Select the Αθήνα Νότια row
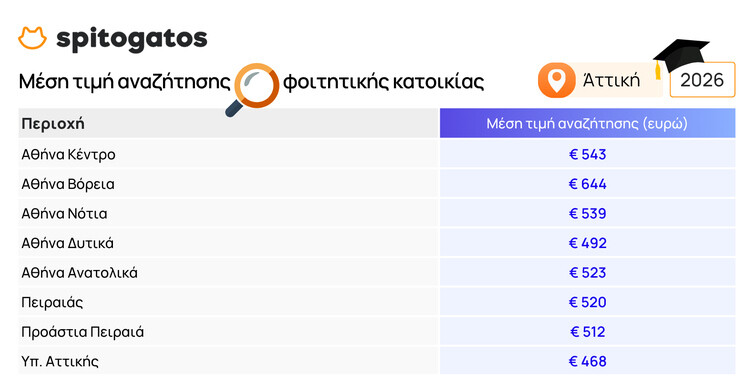Image resolution: width=748 pixels, height=386 pixels. point(377,213)
